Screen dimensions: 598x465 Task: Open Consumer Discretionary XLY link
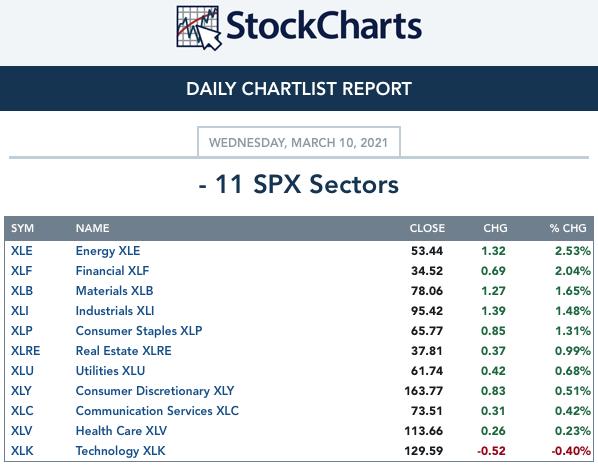click(155, 391)
